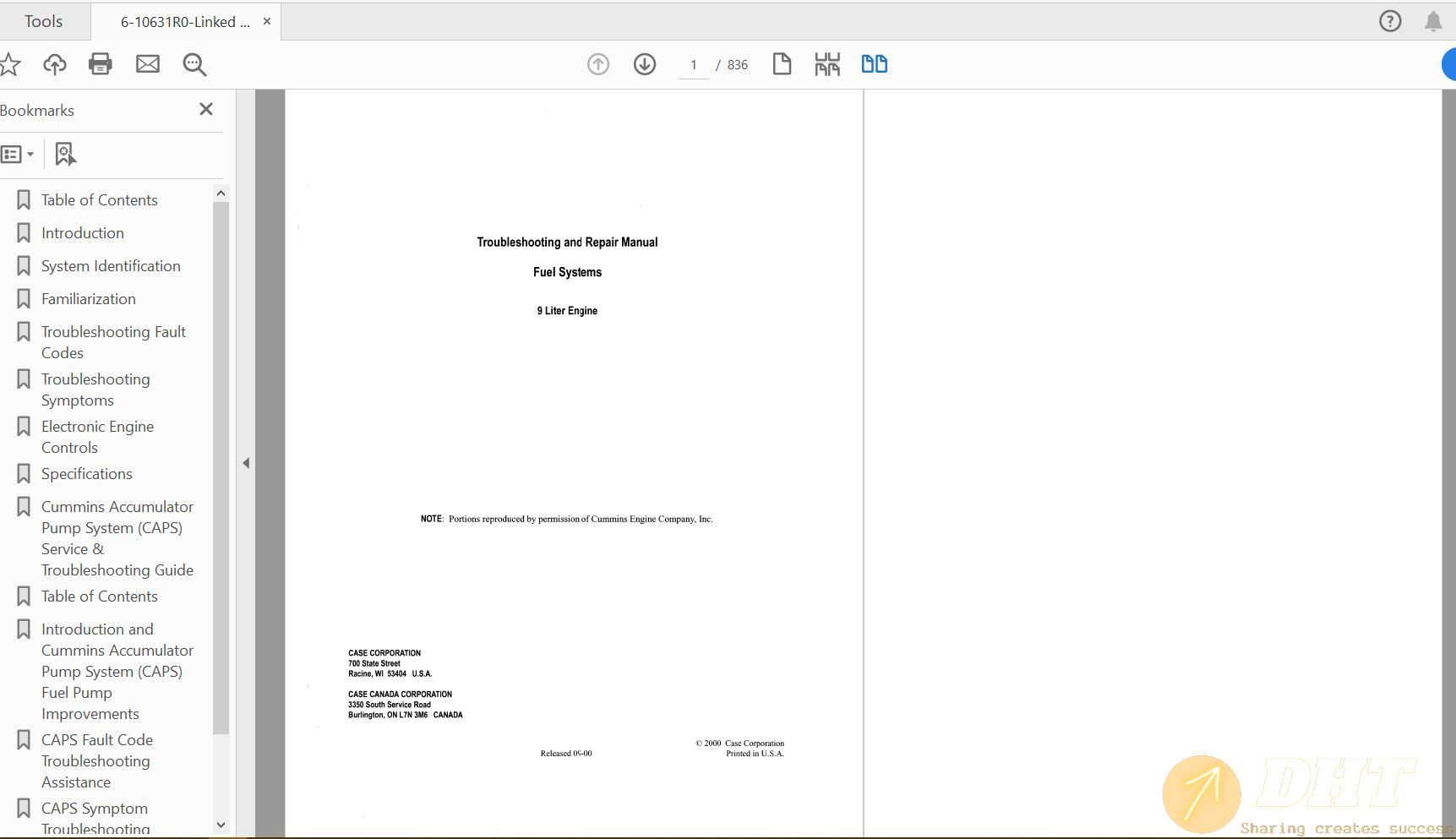1456x839 pixels.
Task: Open the Familiarization bookmark
Action: [x=89, y=299]
